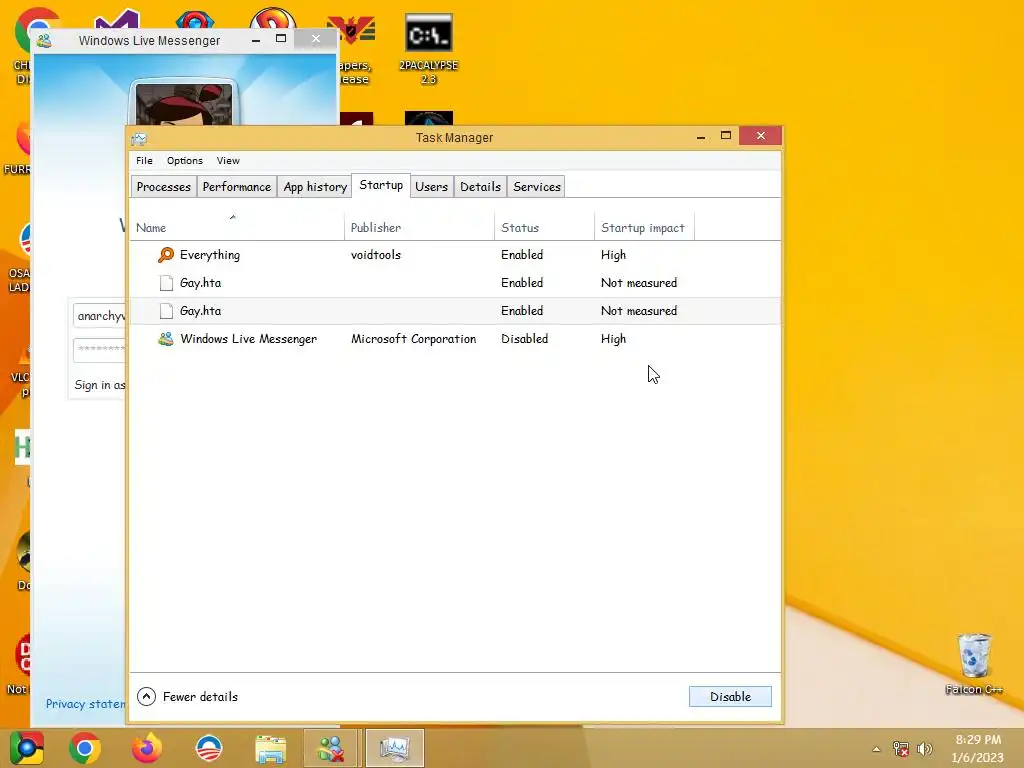
Task: Click the Disabled status of Windows Live Messenger
Action: tap(524, 338)
